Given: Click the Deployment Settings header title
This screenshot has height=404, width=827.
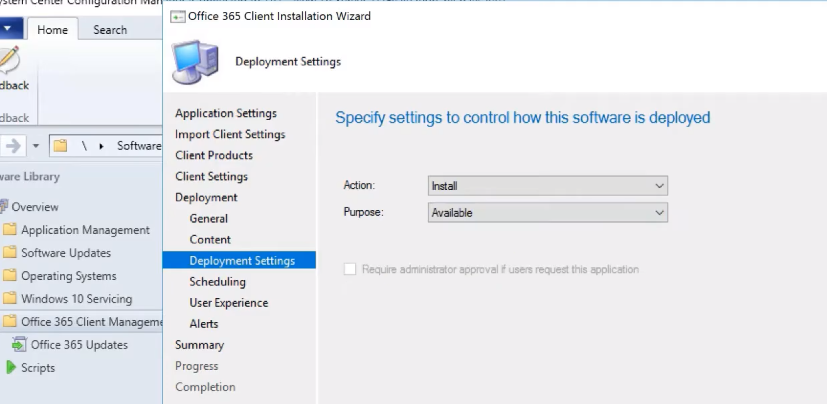Looking at the screenshot, I should point(288,62).
